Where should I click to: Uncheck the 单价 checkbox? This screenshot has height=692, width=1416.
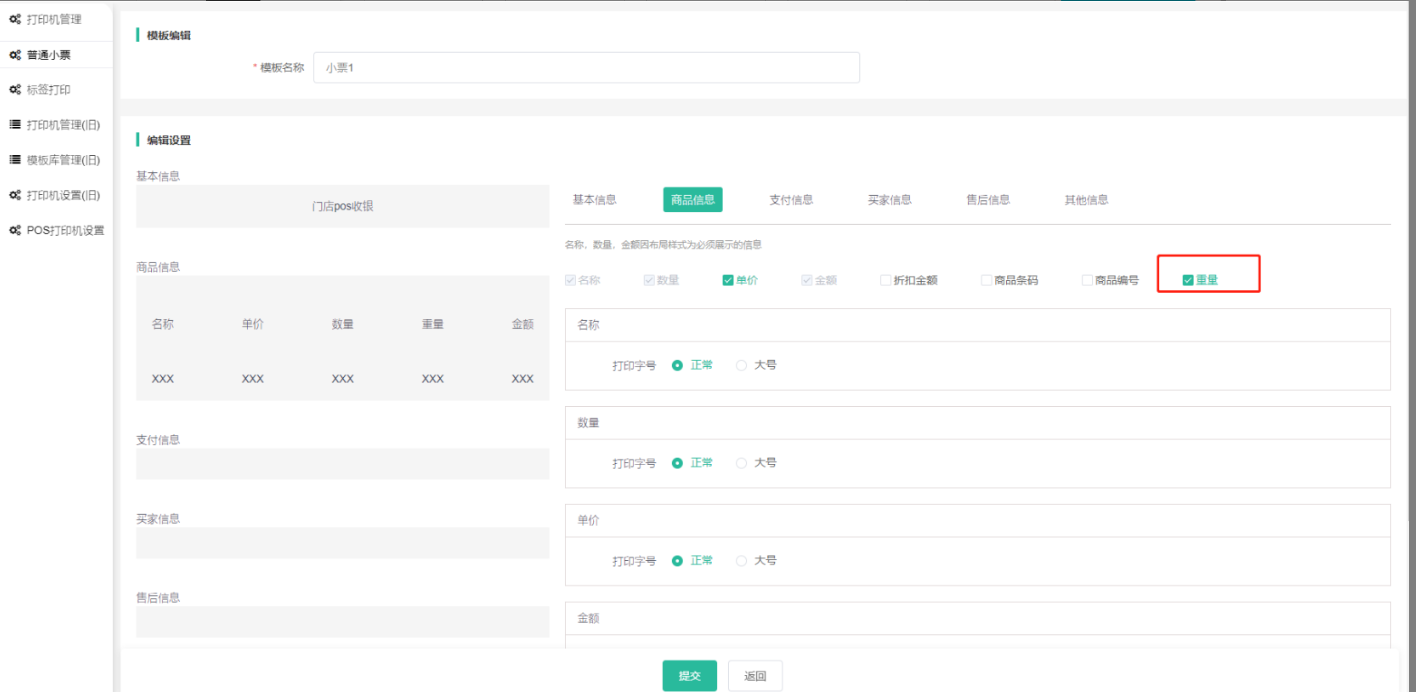(728, 280)
